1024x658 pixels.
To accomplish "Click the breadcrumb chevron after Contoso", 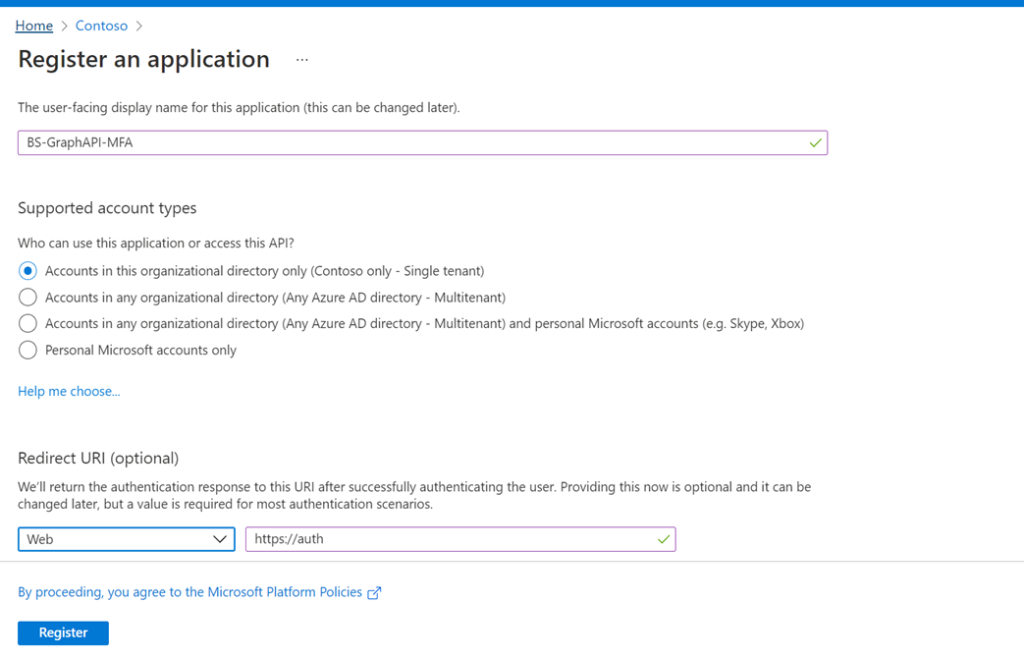I will (x=139, y=26).
